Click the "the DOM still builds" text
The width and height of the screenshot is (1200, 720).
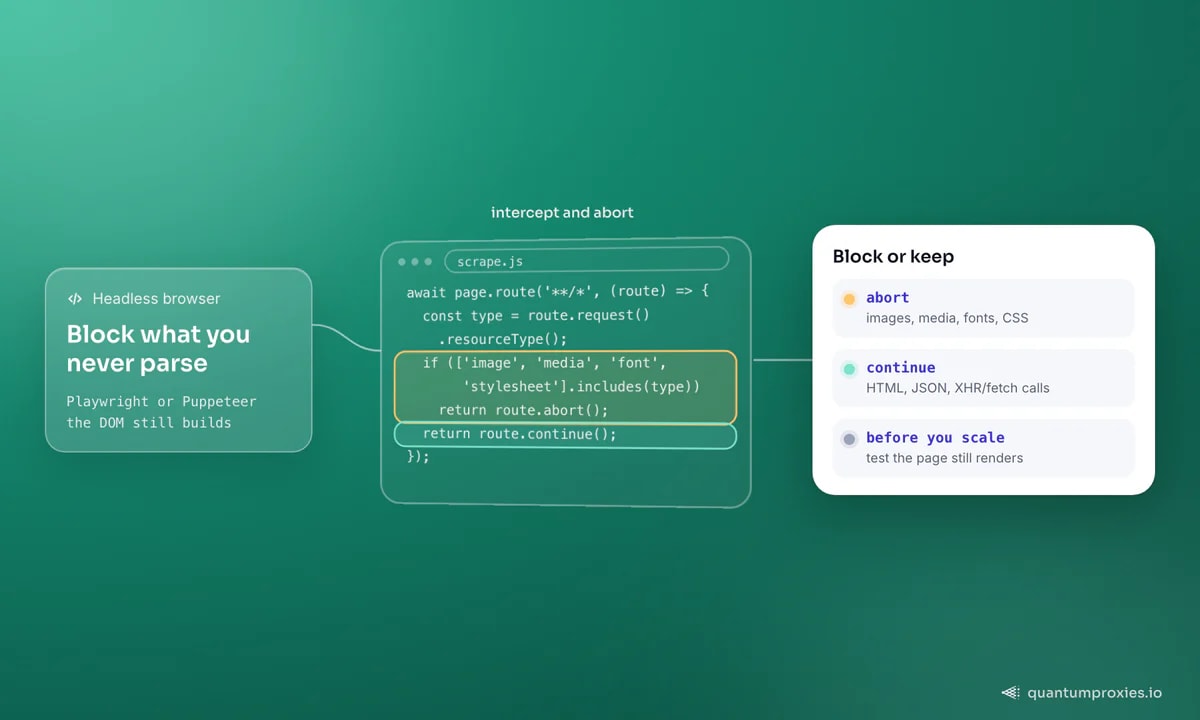coord(149,423)
